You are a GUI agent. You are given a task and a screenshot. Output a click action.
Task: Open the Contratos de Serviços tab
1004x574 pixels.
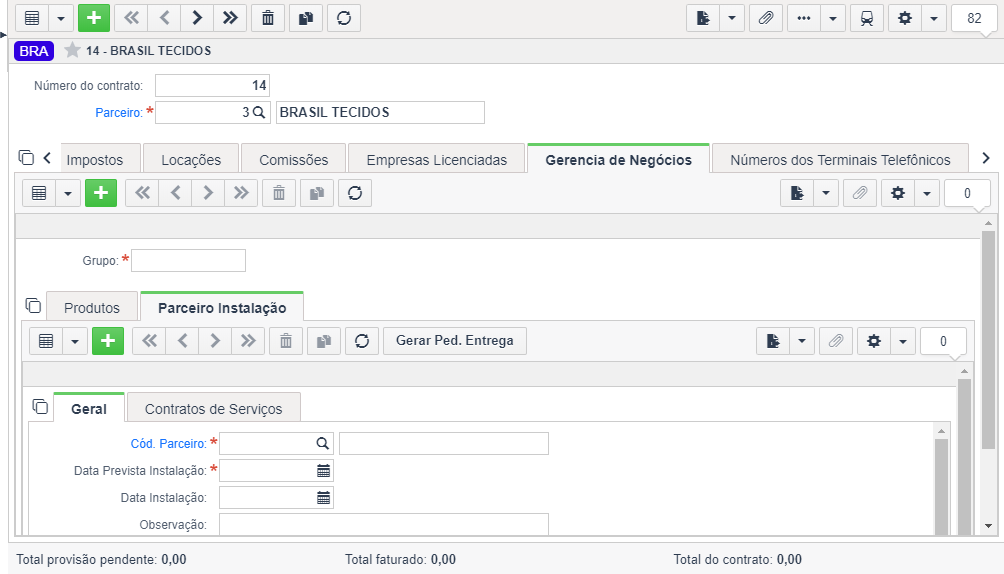tap(213, 409)
